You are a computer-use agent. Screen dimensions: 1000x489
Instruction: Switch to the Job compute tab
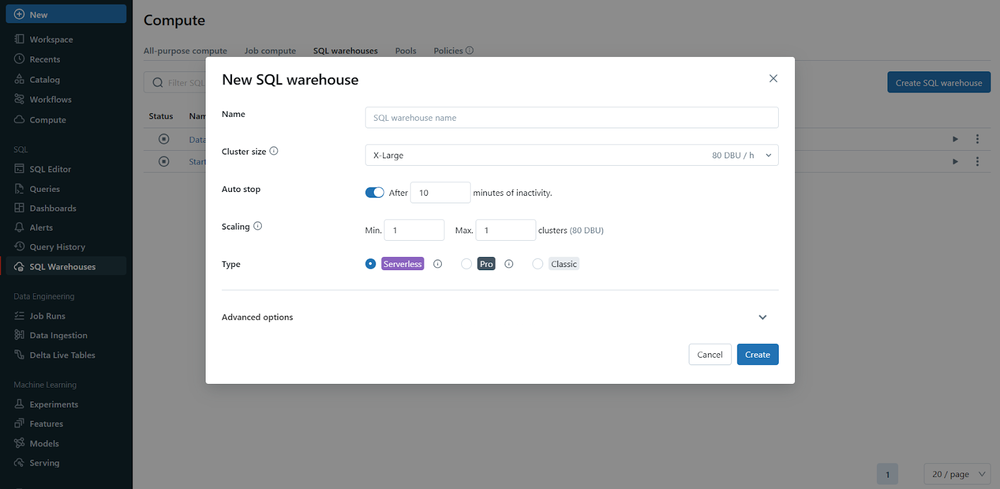(269, 50)
